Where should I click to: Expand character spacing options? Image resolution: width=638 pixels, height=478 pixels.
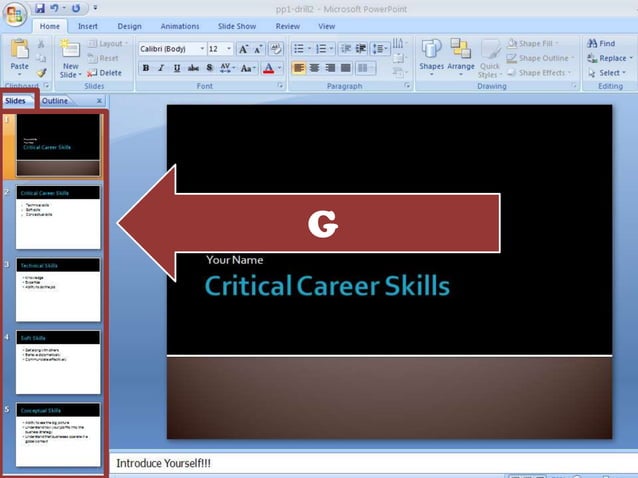[227, 68]
